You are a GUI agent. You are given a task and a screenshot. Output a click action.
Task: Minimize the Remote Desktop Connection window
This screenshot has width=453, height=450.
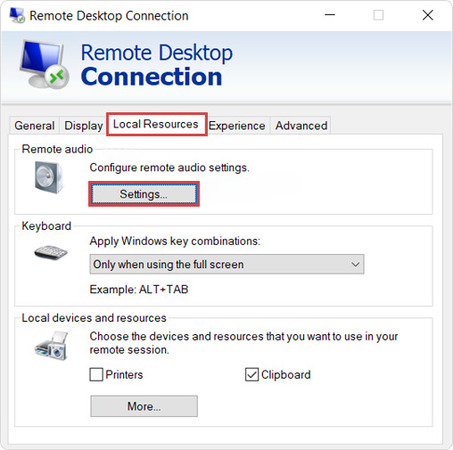pyautogui.click(x=330, y=15)
